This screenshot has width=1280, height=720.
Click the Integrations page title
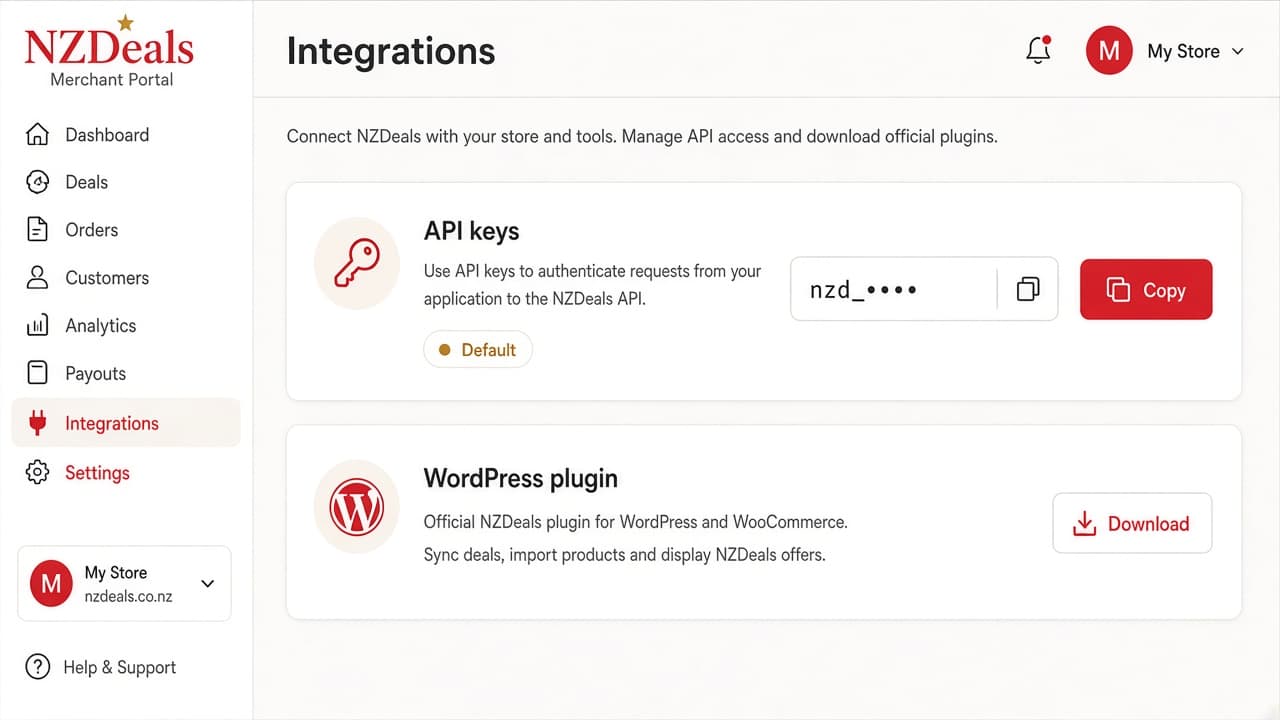(391, 51)
